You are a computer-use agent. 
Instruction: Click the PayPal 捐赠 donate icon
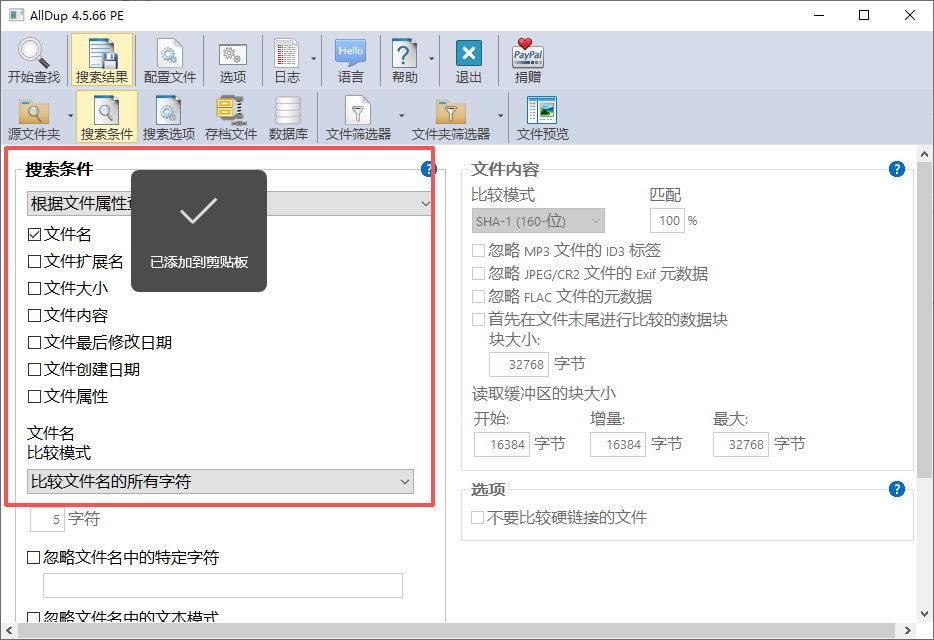527,60
